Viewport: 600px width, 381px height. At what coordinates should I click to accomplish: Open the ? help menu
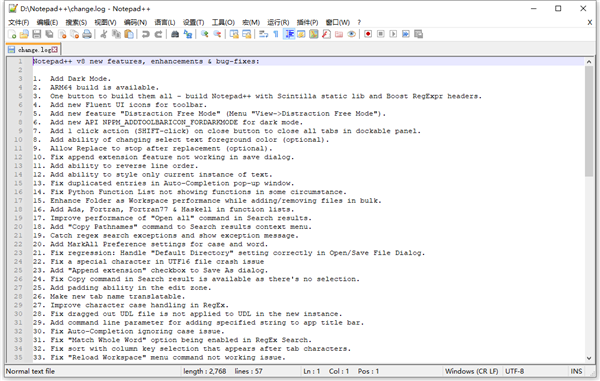tap(359, 23)
